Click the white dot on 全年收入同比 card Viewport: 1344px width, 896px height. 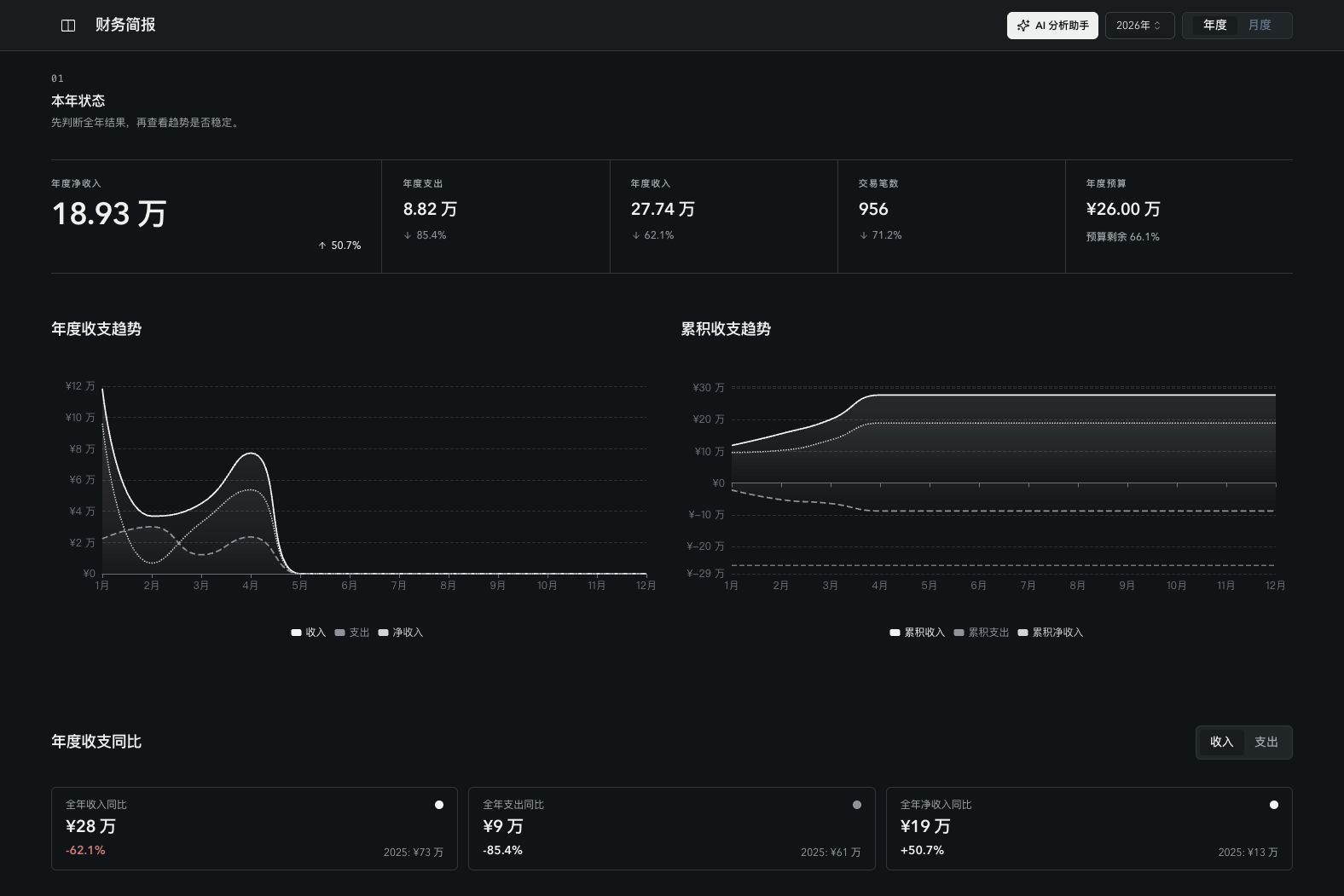click(x=439, y=805)
